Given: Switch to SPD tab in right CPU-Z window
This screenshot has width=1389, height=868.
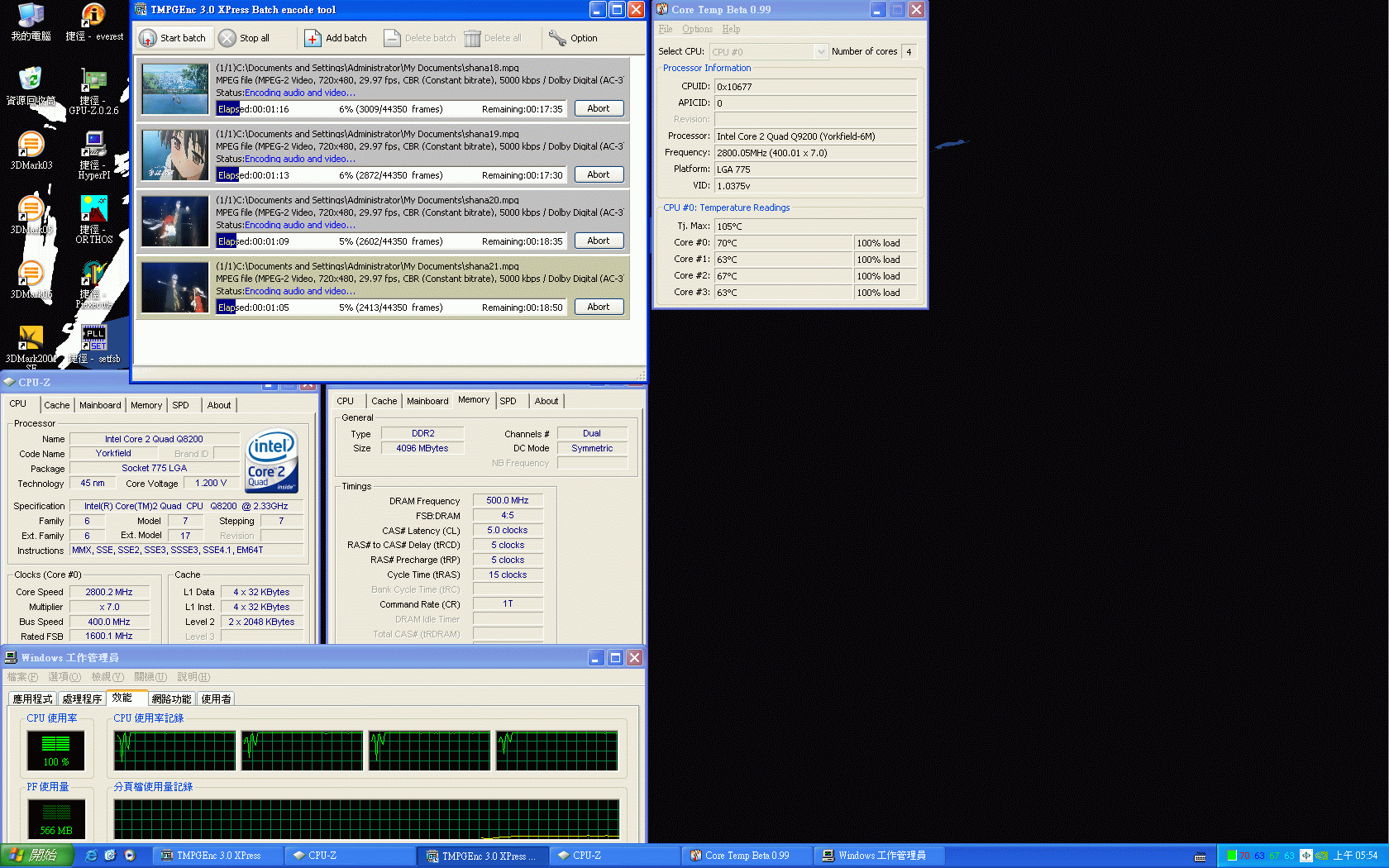Looking at the screenshot, I should tap(508, 401).
